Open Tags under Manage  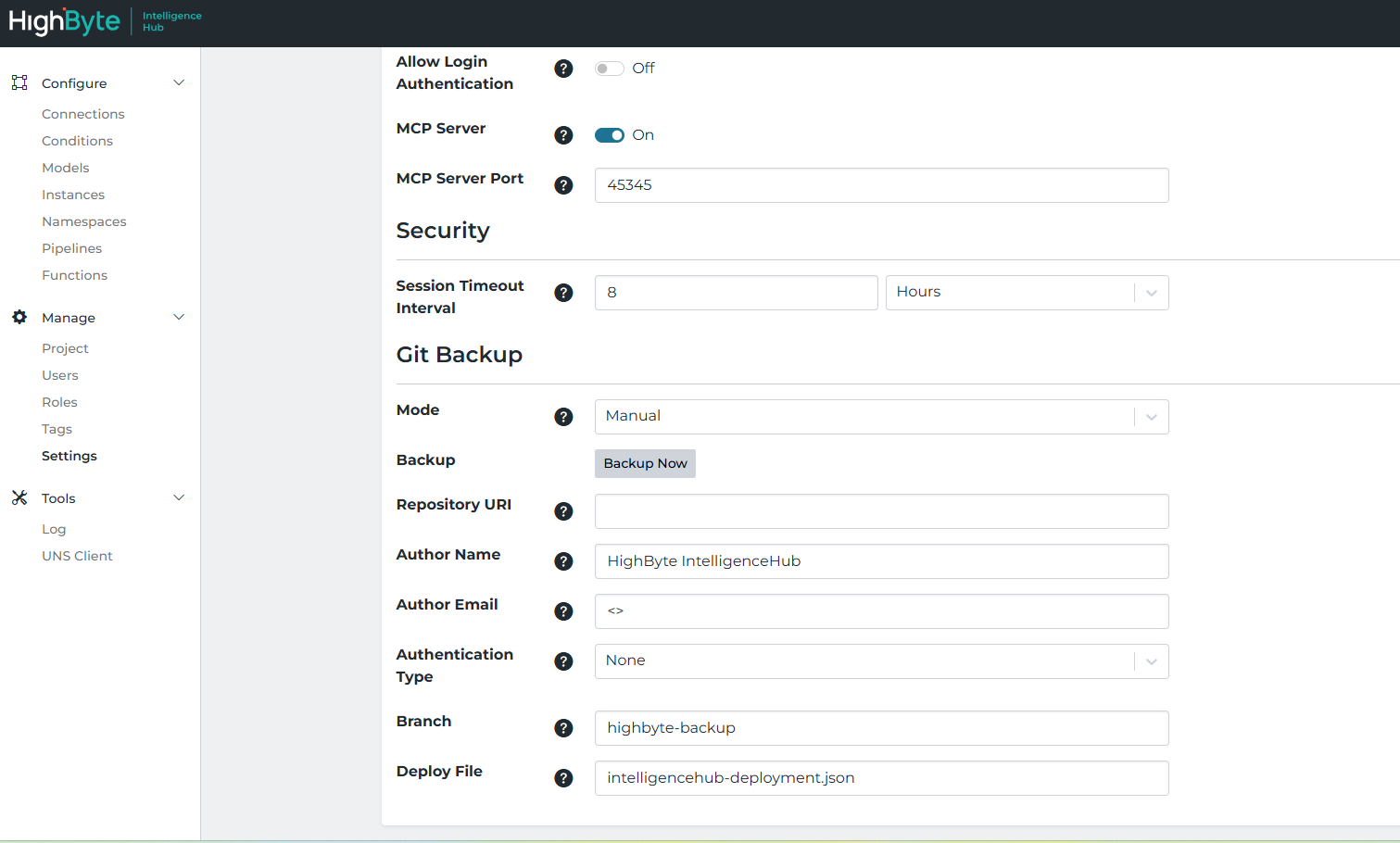coord(57,429)
